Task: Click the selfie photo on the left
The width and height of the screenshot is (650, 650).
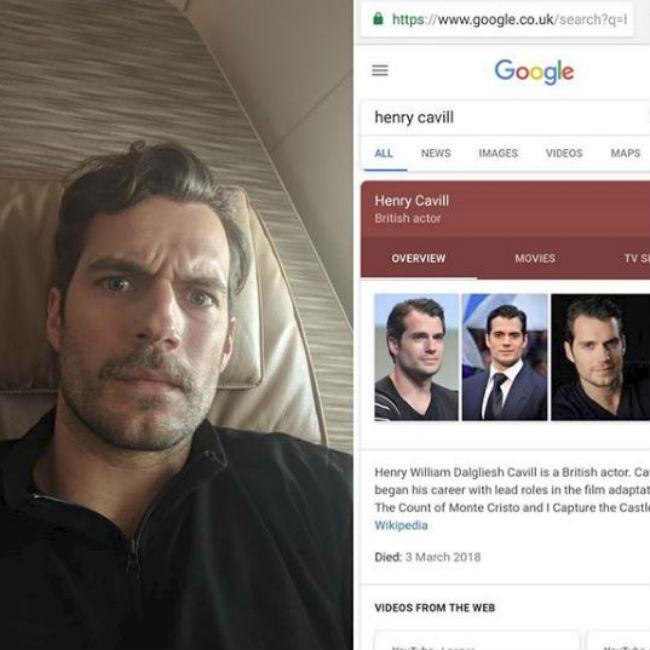Action: tap(176, 325)
